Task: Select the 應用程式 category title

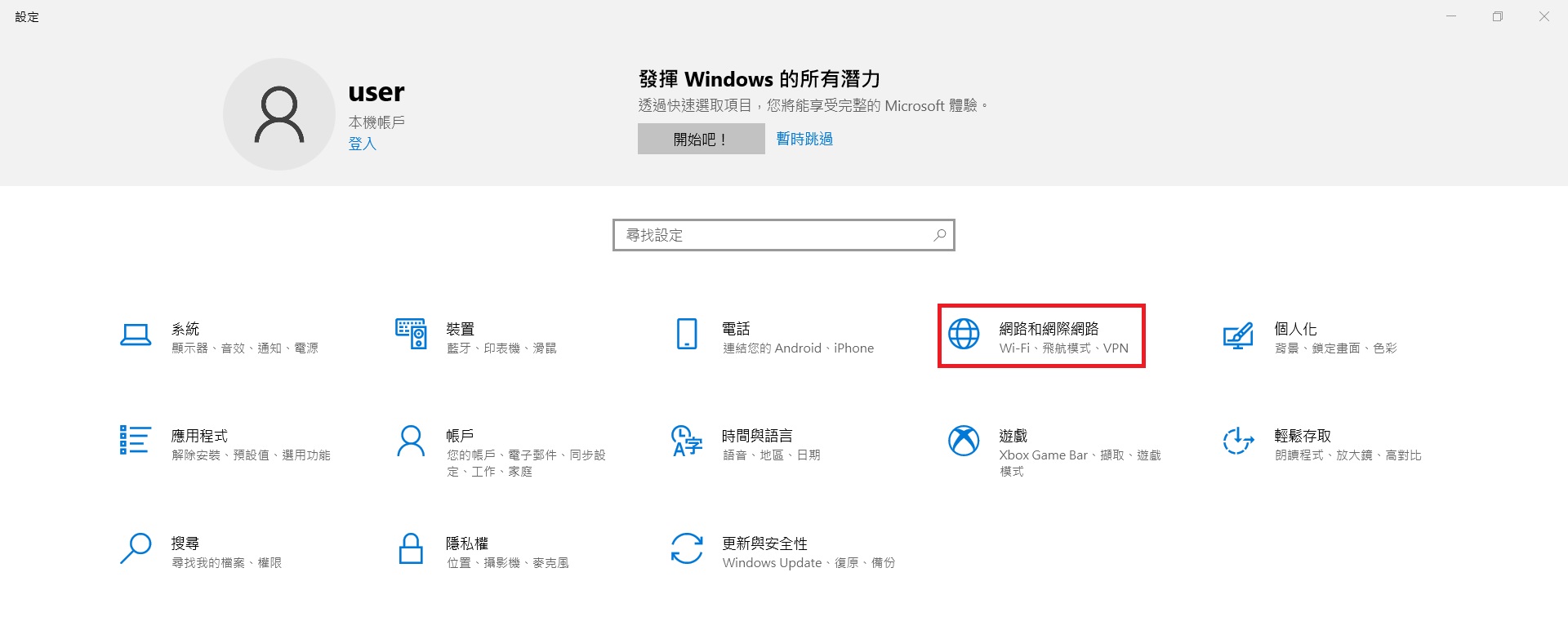Action: click(x=199, y=436)
